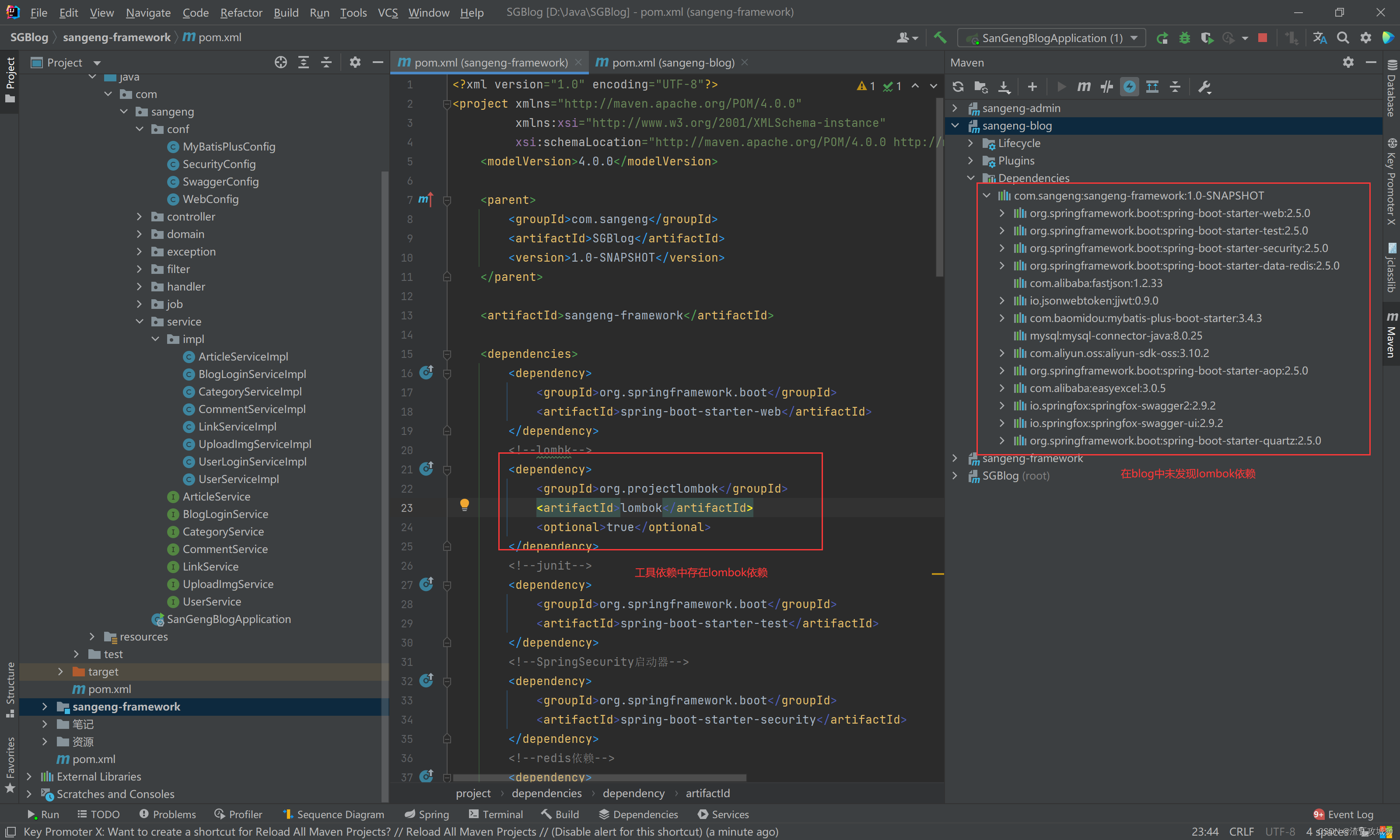
Task: Show Maven dependencies diagram icon
Action: pyautogui.click(x=1152, y=87)
